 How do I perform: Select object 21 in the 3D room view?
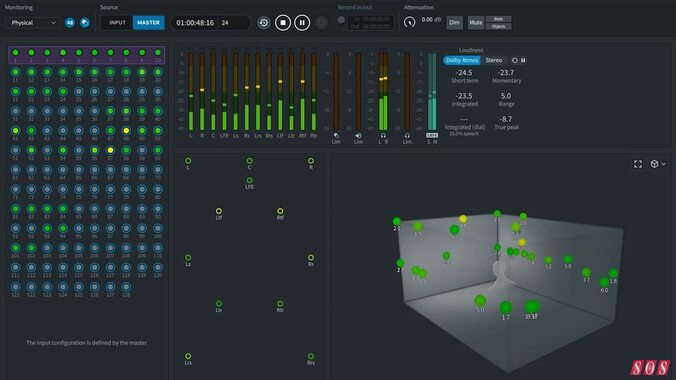[397, 222]
